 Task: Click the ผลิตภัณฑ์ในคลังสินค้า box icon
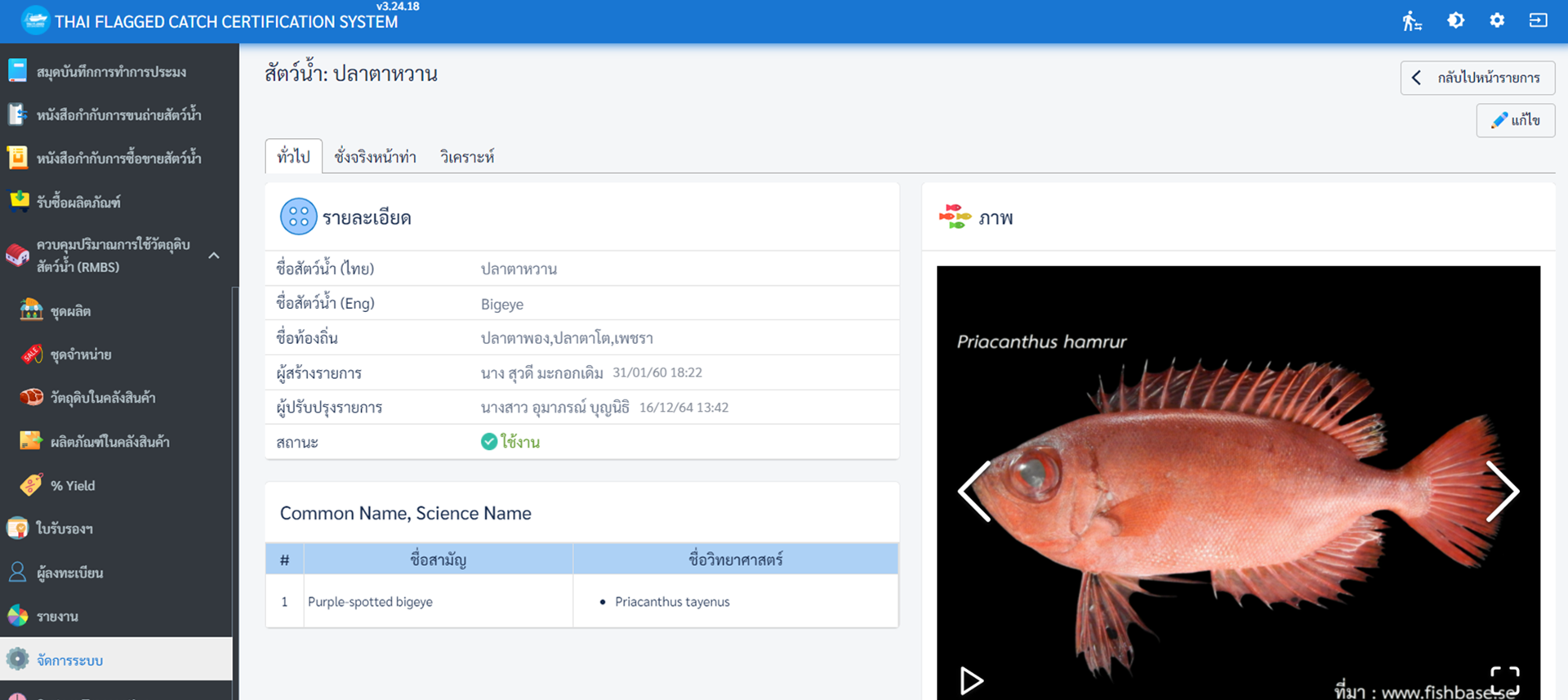31,441
